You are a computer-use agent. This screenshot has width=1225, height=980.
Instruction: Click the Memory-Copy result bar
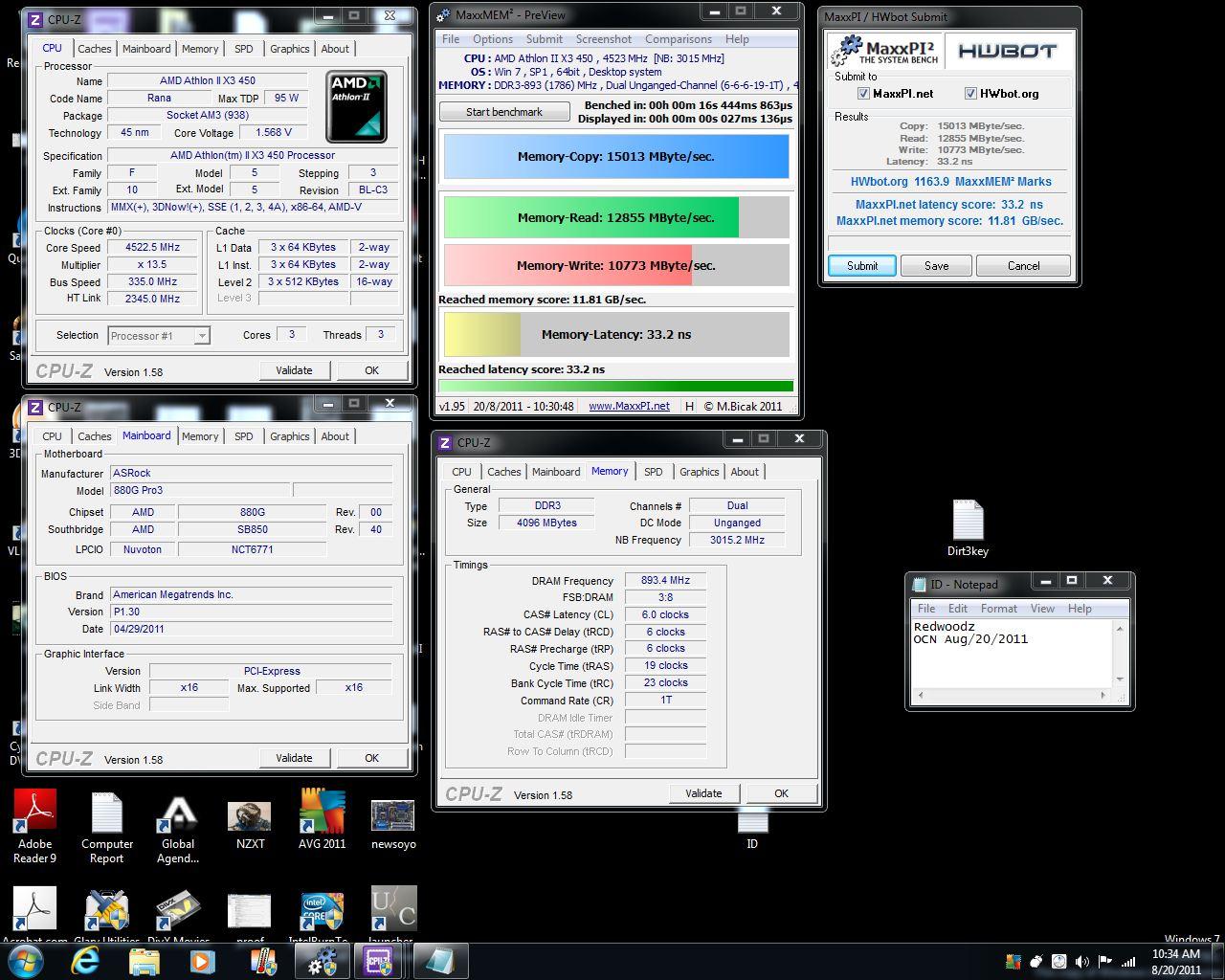coord(616,156)
